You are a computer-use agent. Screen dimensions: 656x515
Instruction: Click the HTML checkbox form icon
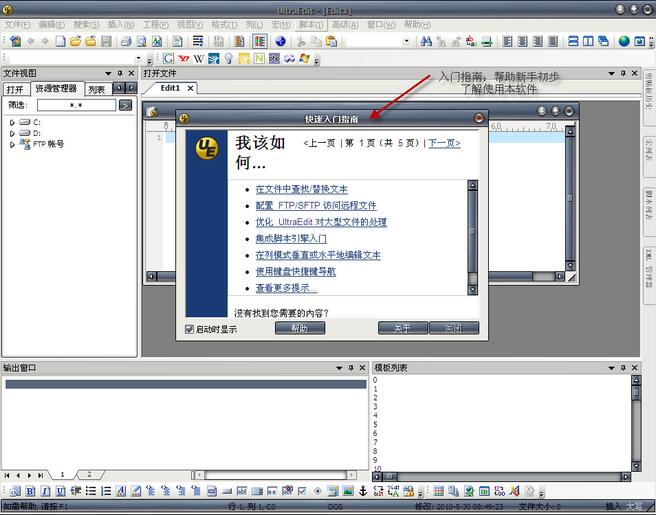click(x=302, y=491)
